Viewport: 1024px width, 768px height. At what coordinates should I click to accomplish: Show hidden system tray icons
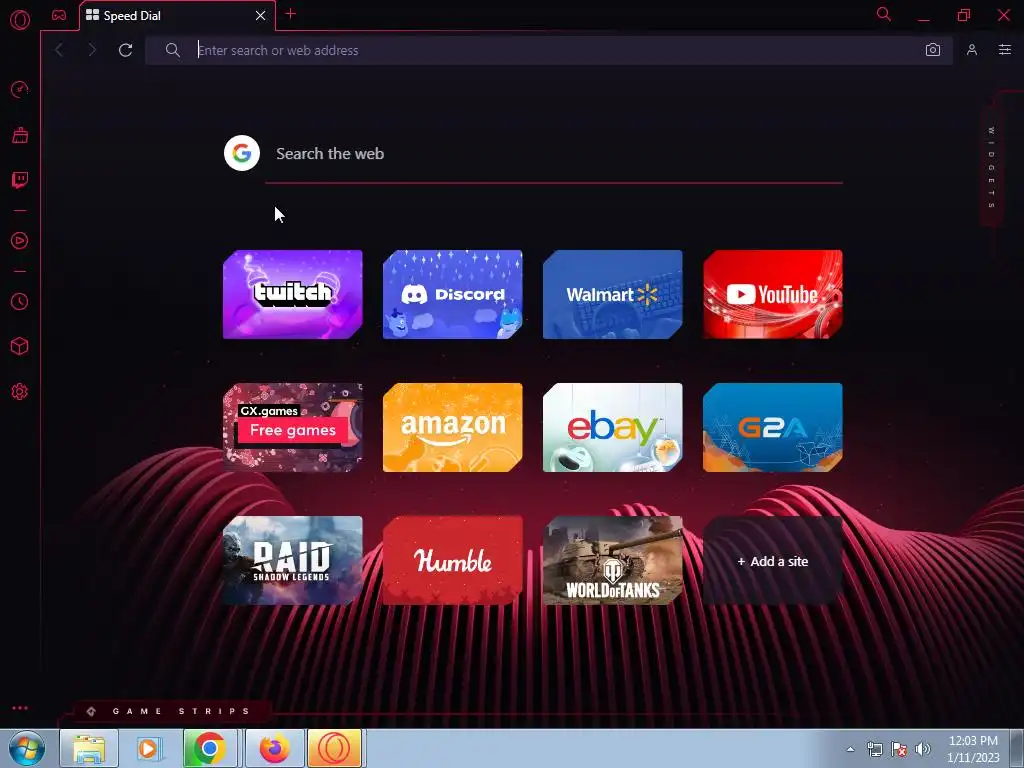click(x=850, y=750)
